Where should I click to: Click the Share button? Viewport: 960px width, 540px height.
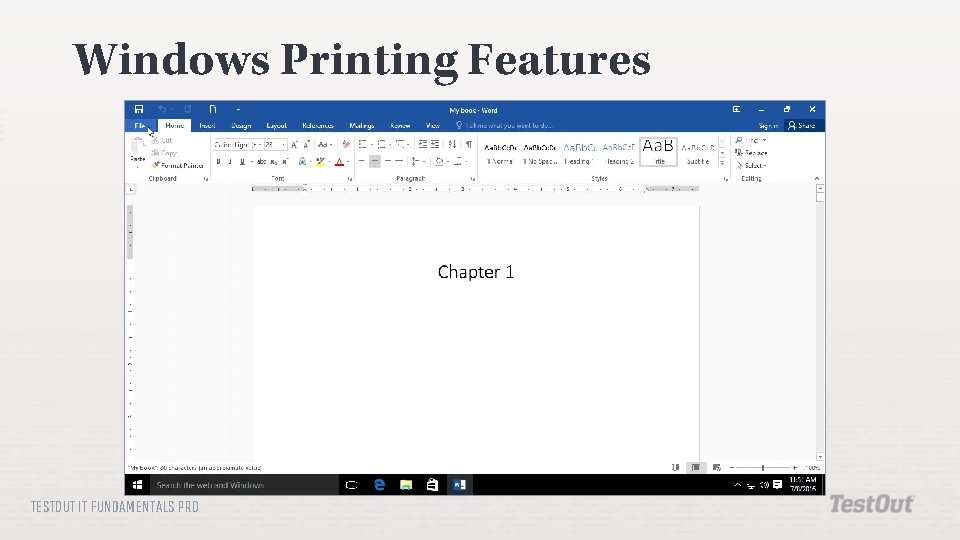pos(802,126)
